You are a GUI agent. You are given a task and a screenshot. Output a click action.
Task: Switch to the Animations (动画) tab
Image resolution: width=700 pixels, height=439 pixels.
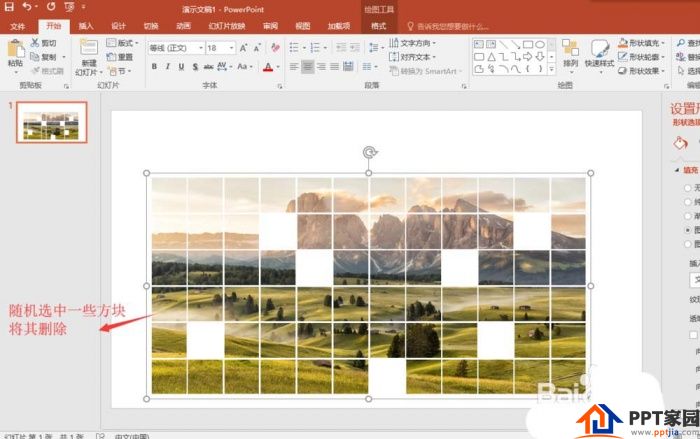coord(183,26)
